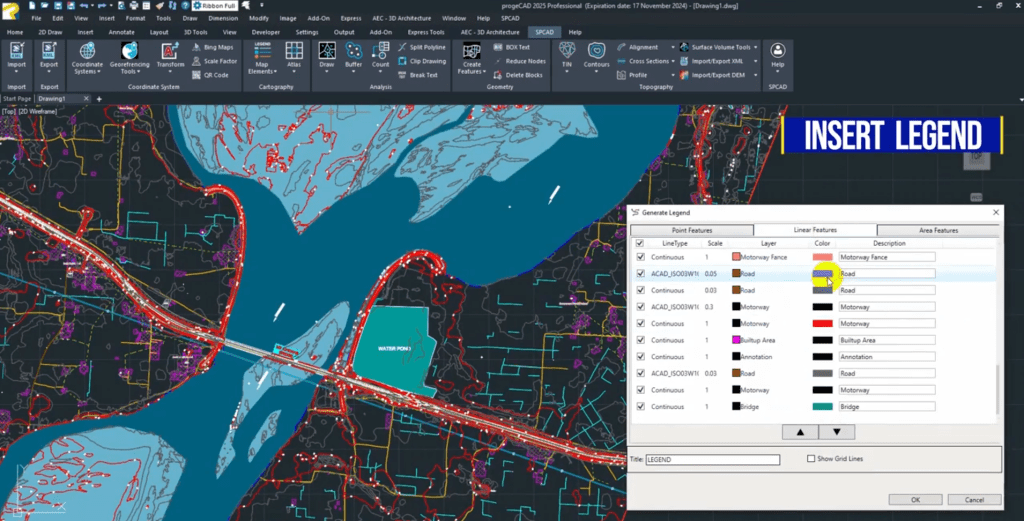The width and height of the screenshot is (1024, 521).
Task: Expand the Surface Volume Tools dropdown
Action: pos(757,47)
